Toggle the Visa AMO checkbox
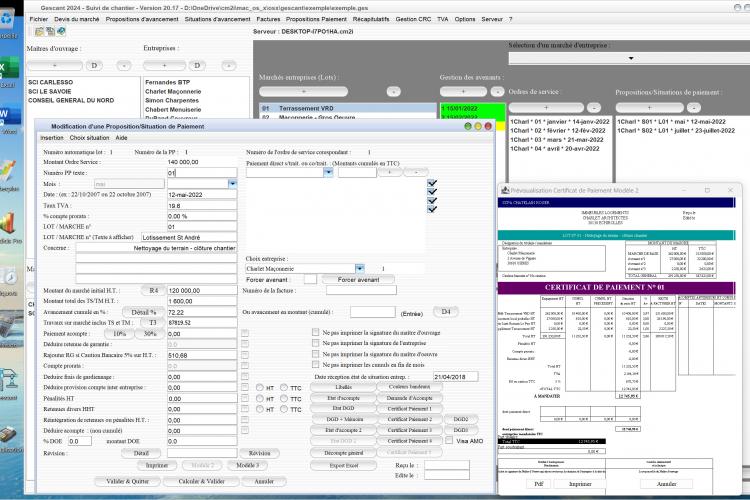This screenshot has width=750, height=500. 449,441
